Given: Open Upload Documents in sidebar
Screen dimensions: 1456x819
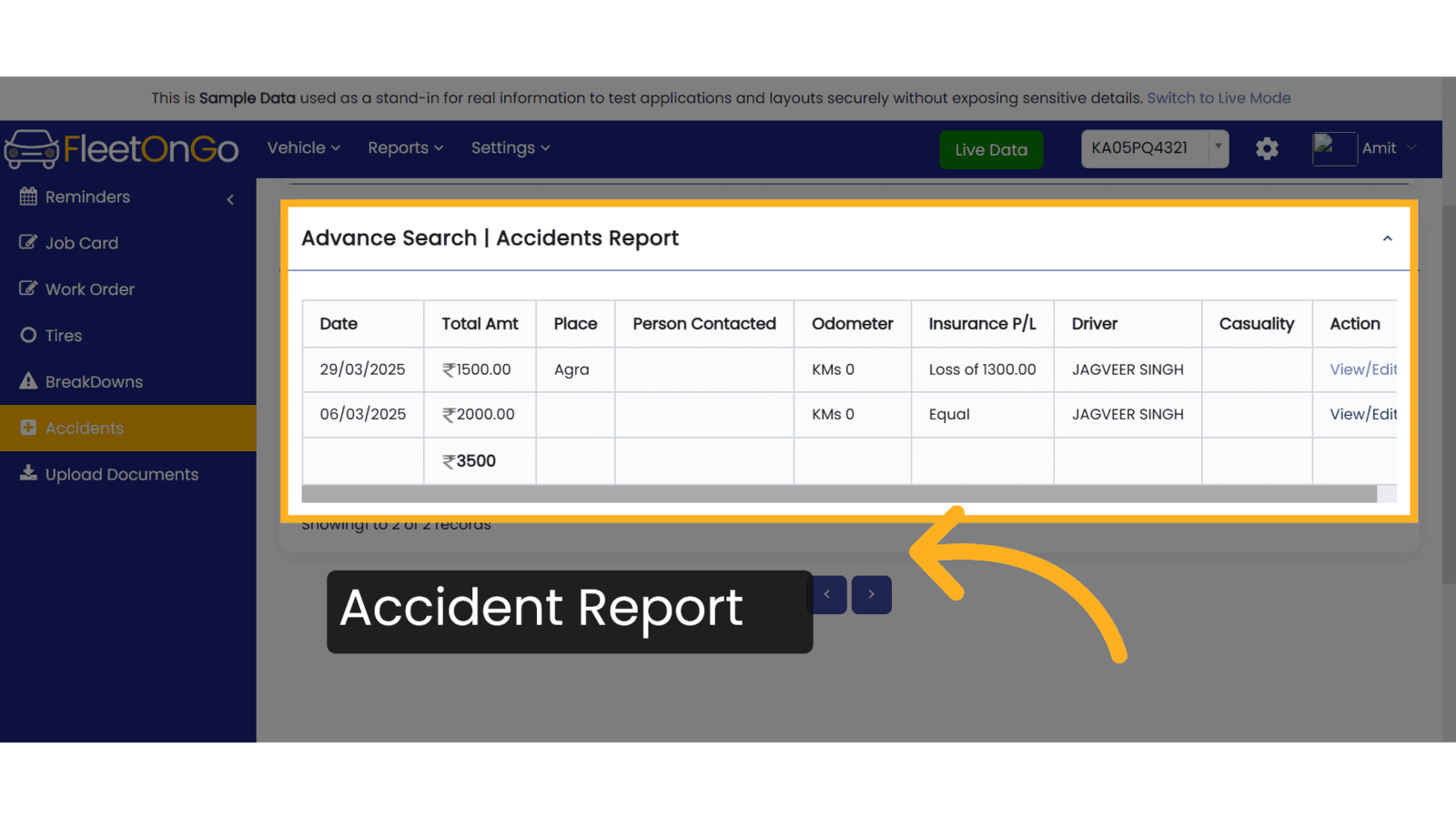Looking at the screenshot, I should (x=127, y=474).
